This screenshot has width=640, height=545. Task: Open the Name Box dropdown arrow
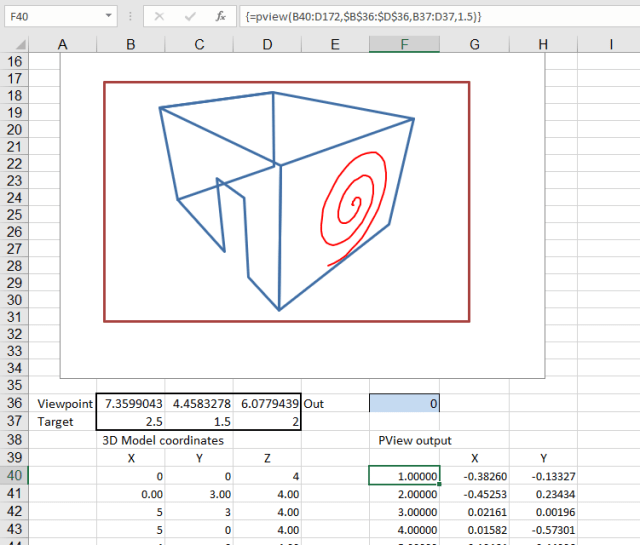click(x=107, y=17)
